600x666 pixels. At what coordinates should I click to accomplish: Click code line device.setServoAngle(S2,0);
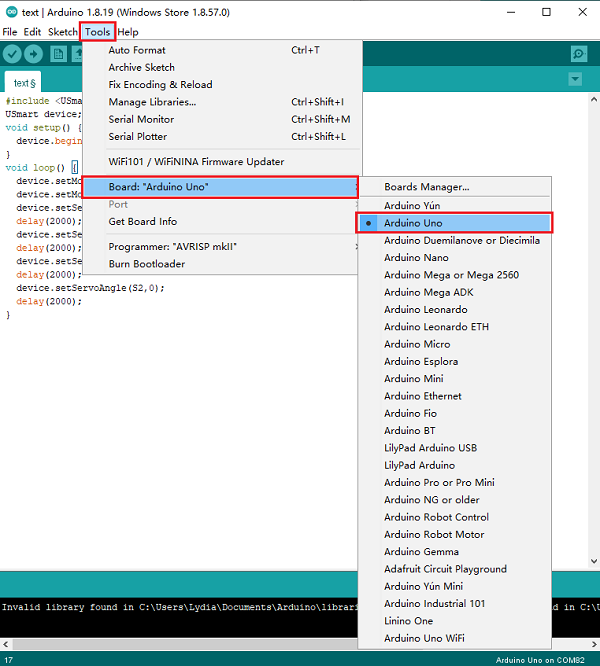(x=90, y=288)
